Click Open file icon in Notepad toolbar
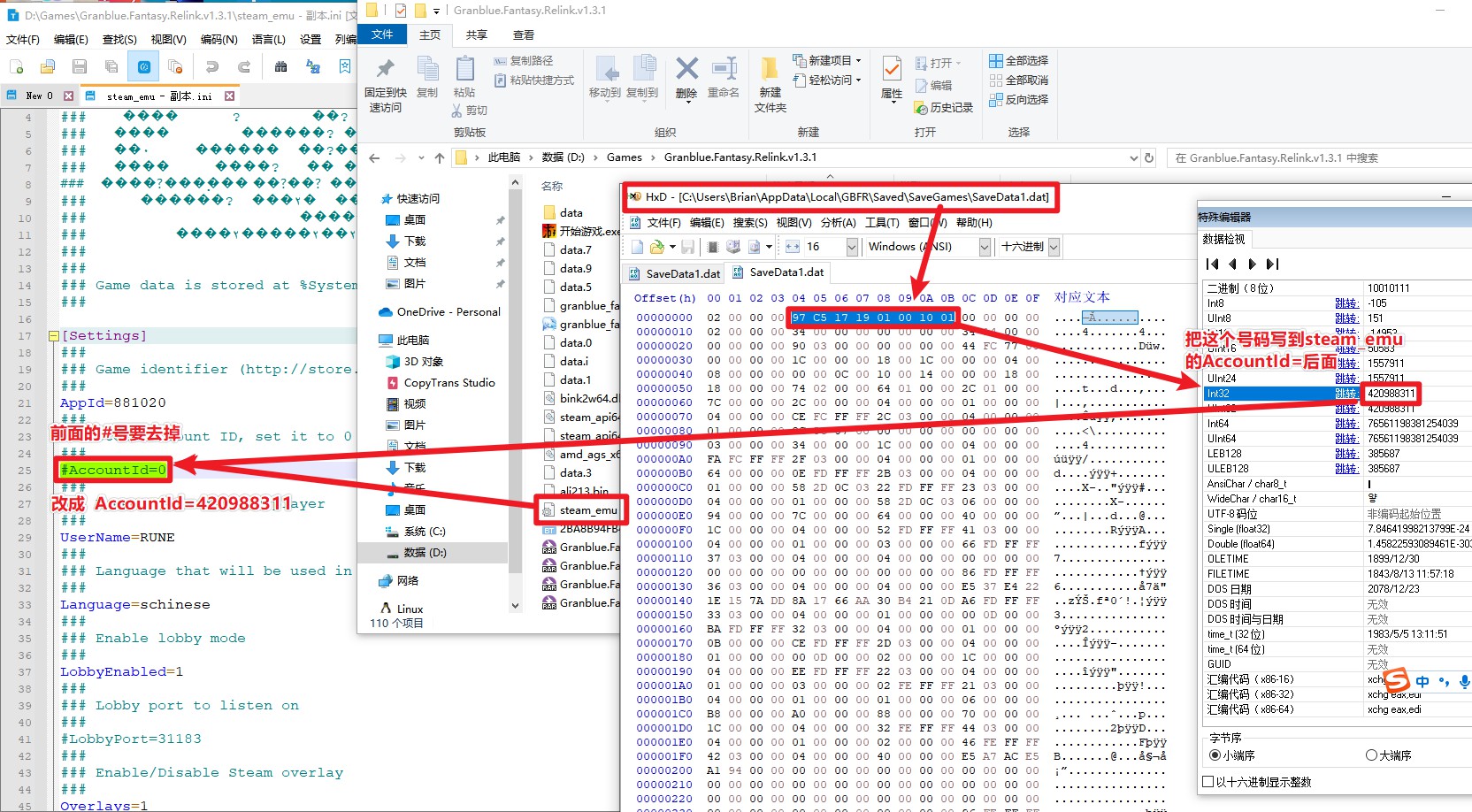 [48, 66]
